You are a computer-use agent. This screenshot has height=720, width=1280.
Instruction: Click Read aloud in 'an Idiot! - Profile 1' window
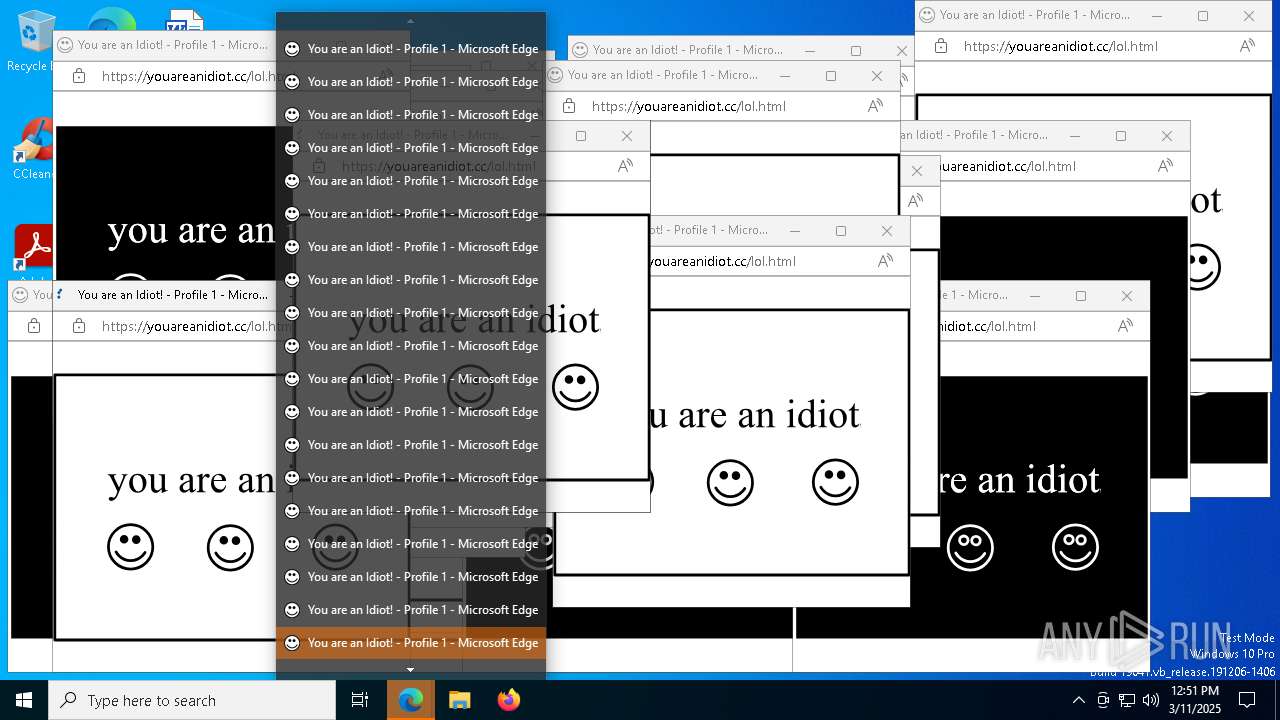(x=1165, y=166)
